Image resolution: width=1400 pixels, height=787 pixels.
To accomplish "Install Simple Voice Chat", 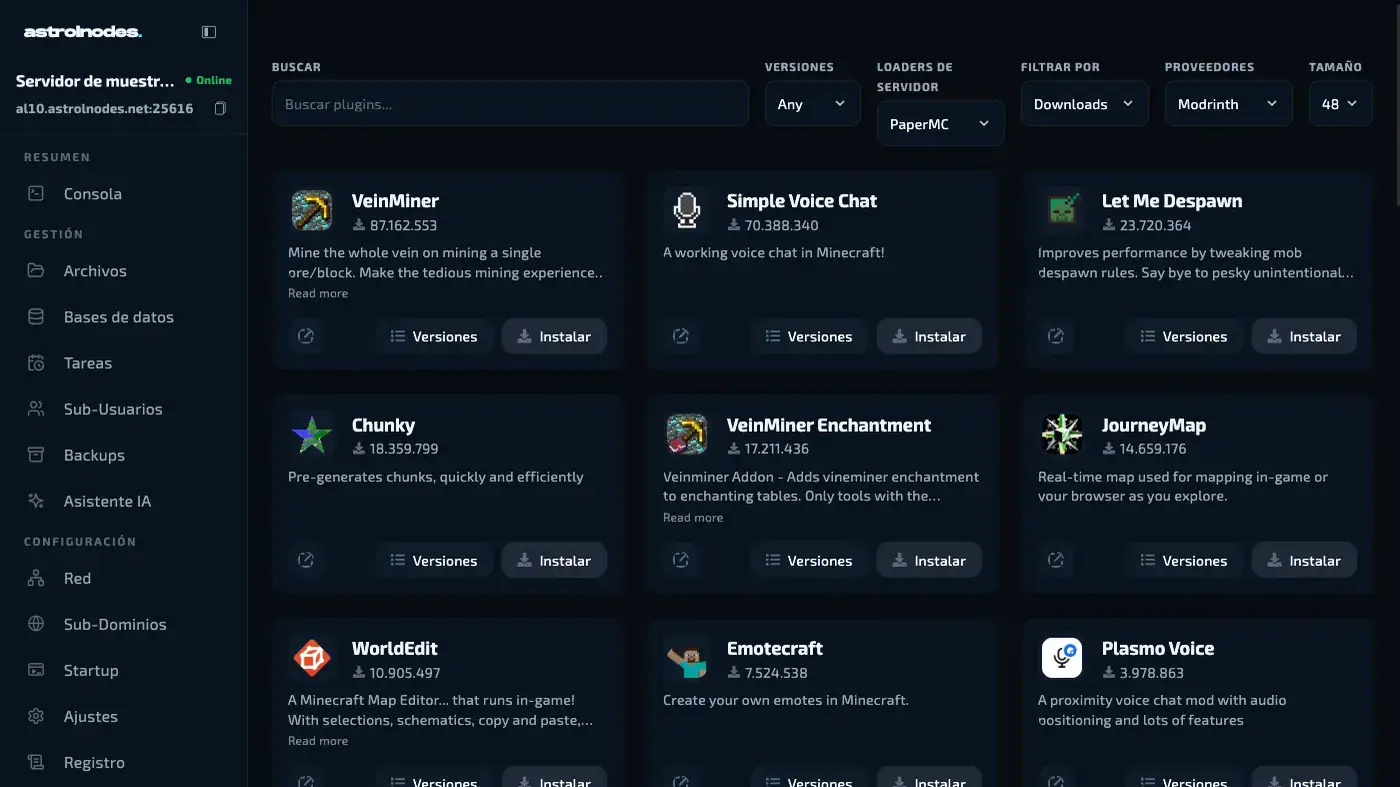I will coord(929,336).
